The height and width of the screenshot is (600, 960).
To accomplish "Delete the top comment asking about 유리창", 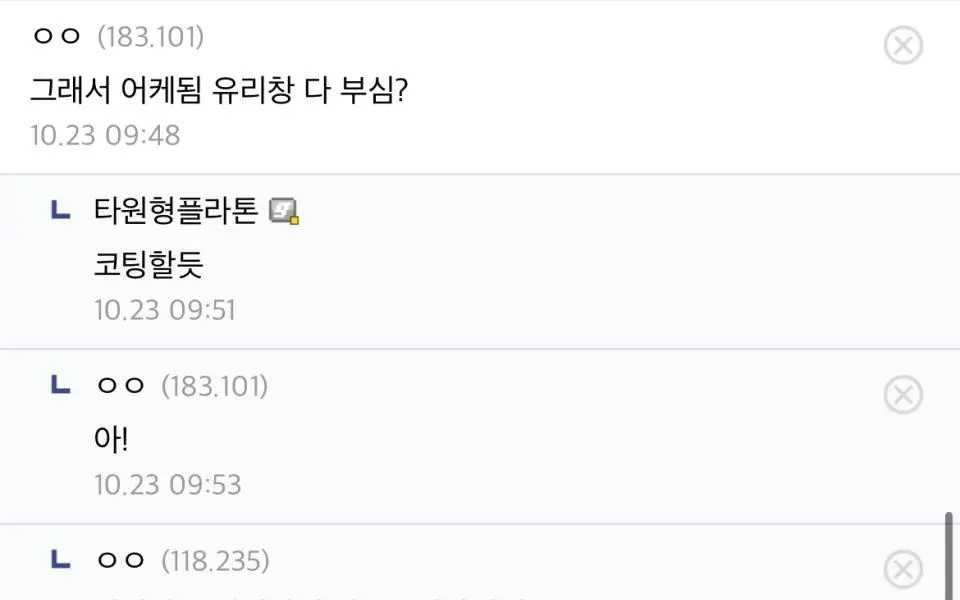I will click(x=903, y=45).
